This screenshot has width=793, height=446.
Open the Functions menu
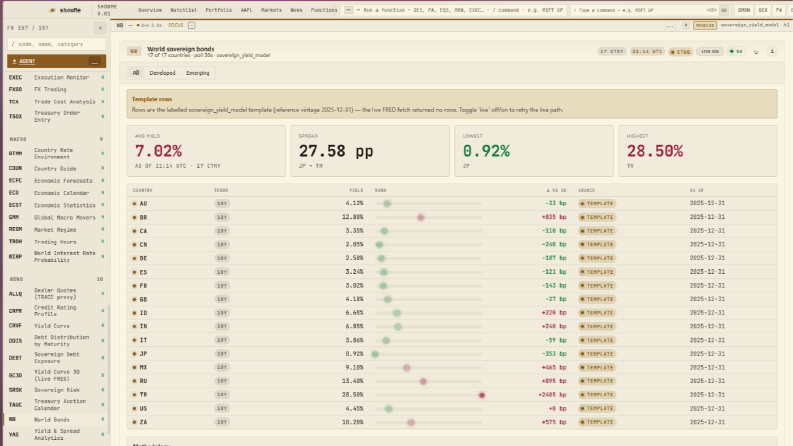click(x=324, y=10)
